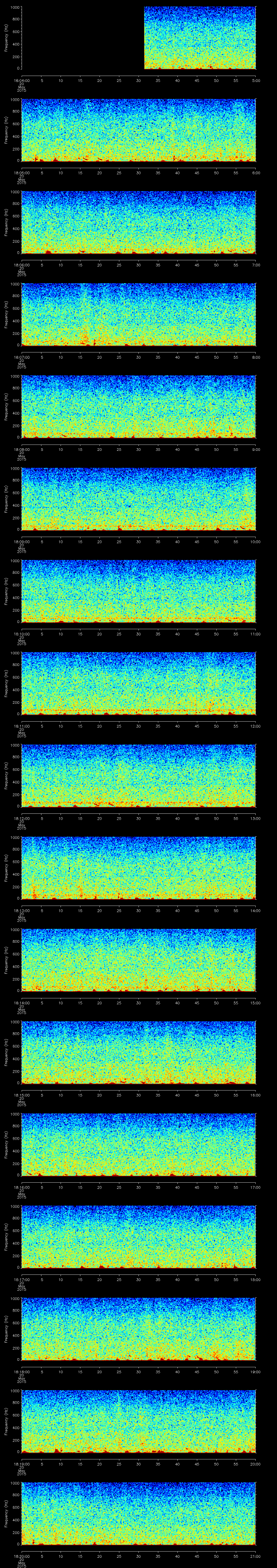
Task: Click the 11:00 end-of-axis time label
Action: click(256, 634)
